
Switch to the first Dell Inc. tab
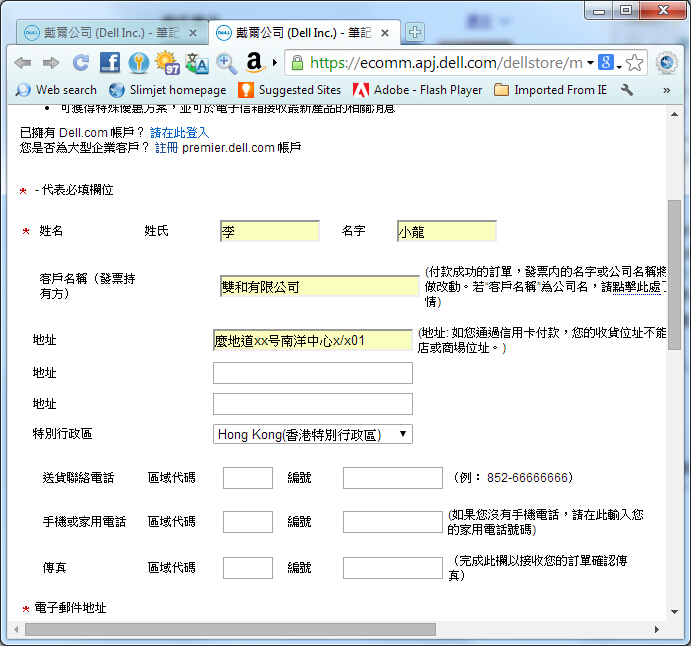coord(104,33)
